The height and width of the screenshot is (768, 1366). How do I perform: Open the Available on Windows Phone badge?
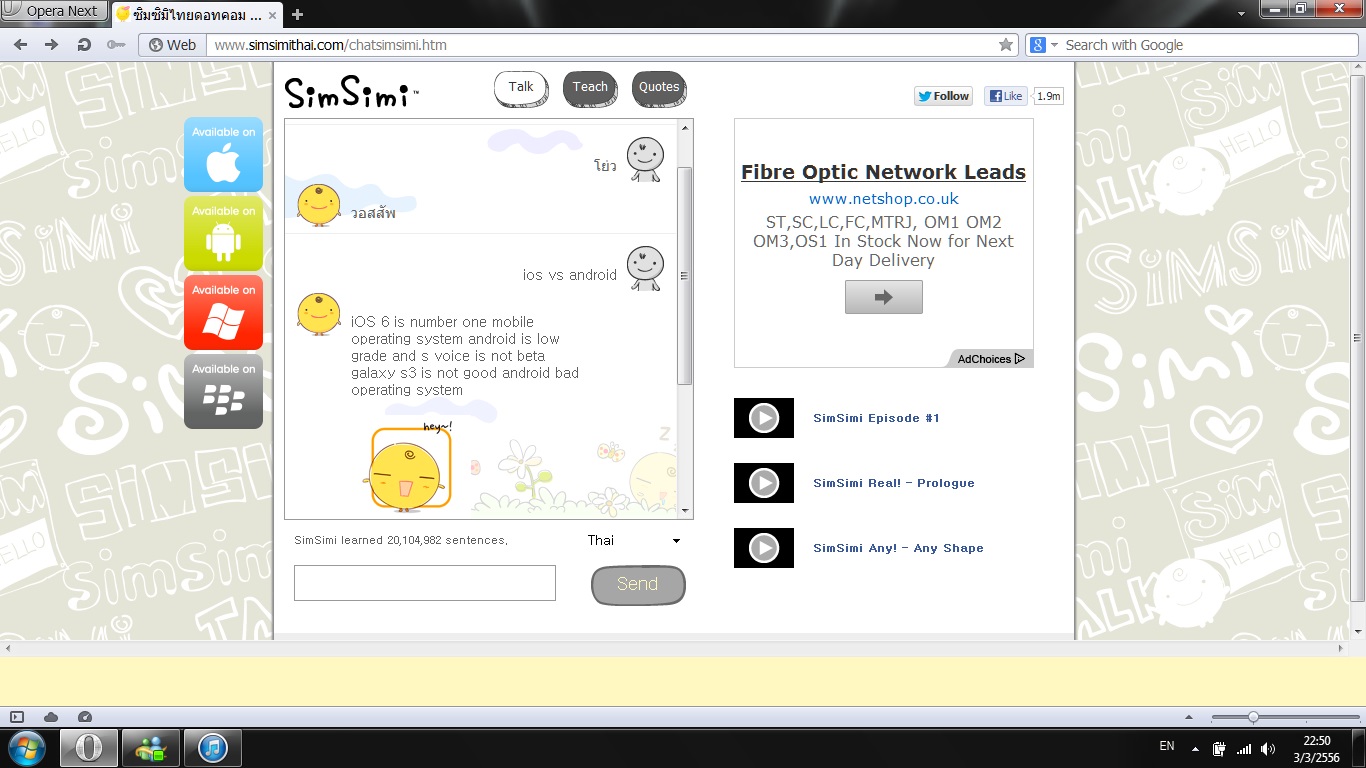pos(223,312)
